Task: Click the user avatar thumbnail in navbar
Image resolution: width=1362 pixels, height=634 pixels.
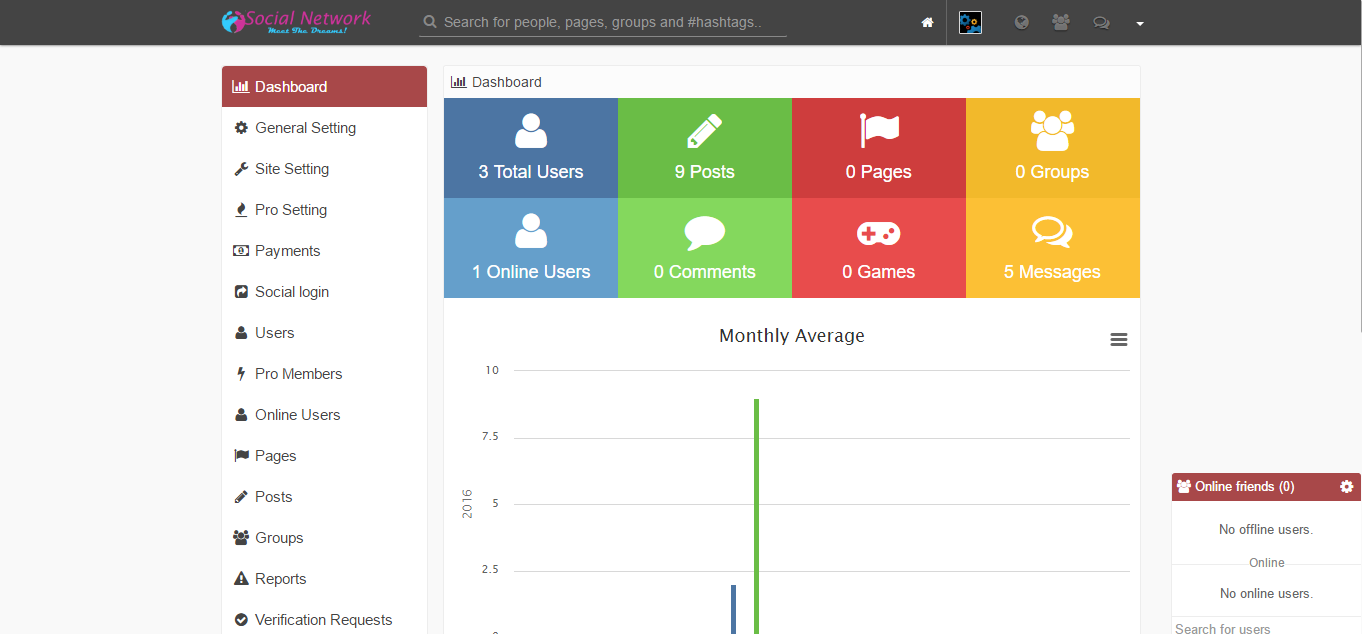Action: [x=970, y=22]
